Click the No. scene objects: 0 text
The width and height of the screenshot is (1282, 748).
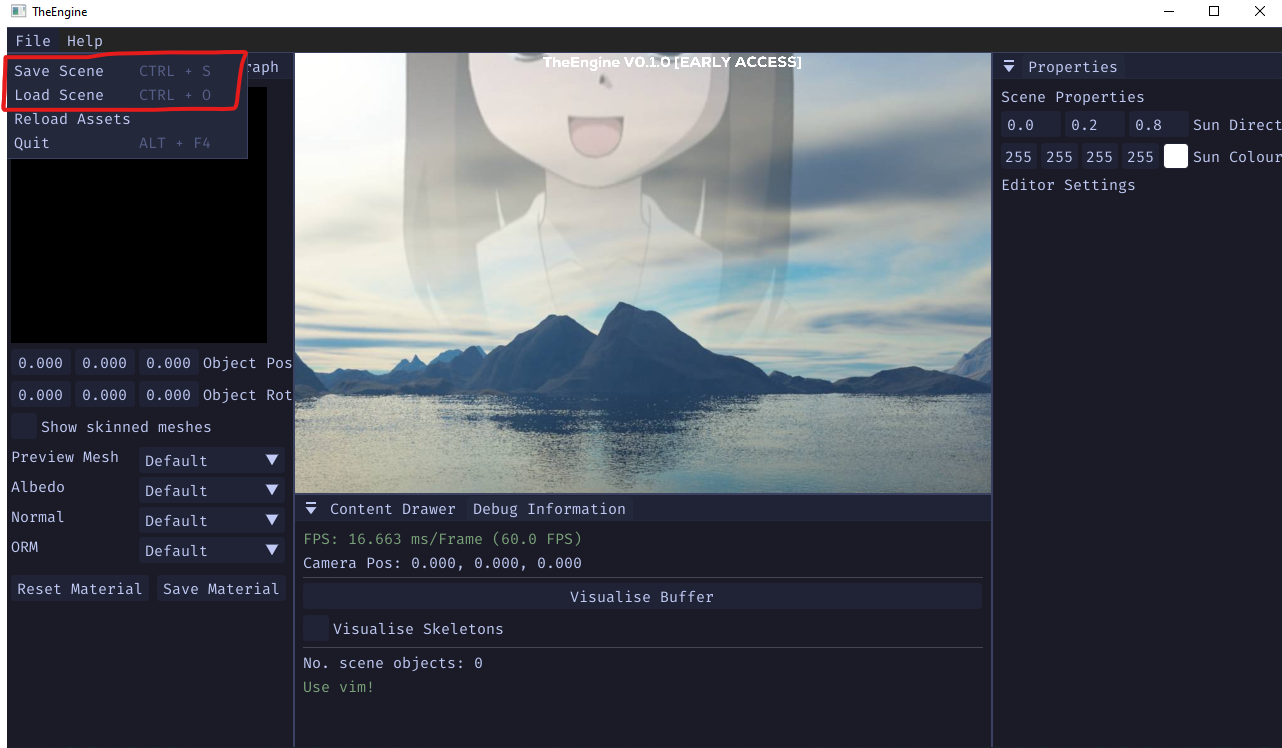[393, 663]
